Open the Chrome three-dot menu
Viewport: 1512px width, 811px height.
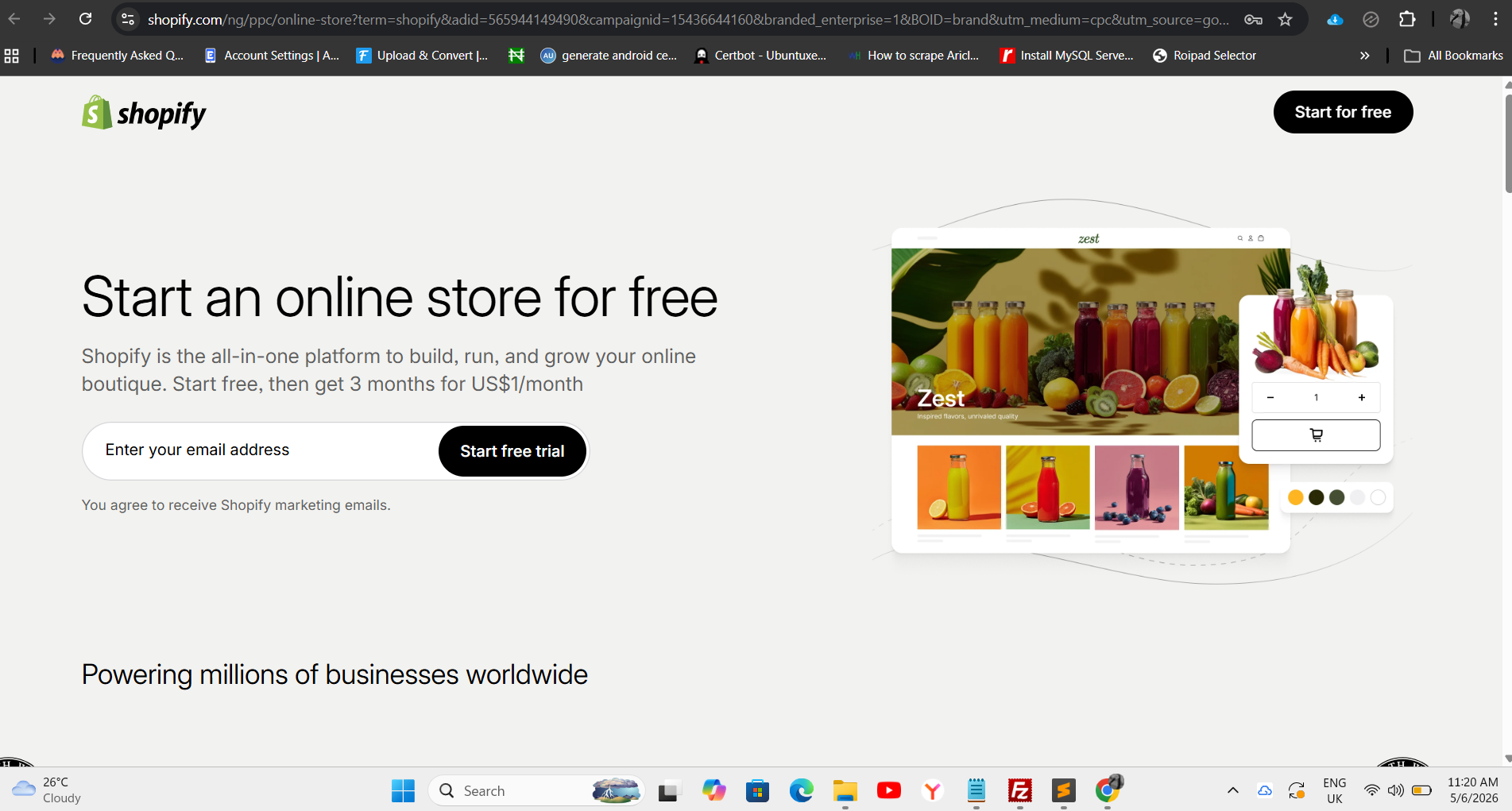pyautogui.click(x=1495, y=19)
